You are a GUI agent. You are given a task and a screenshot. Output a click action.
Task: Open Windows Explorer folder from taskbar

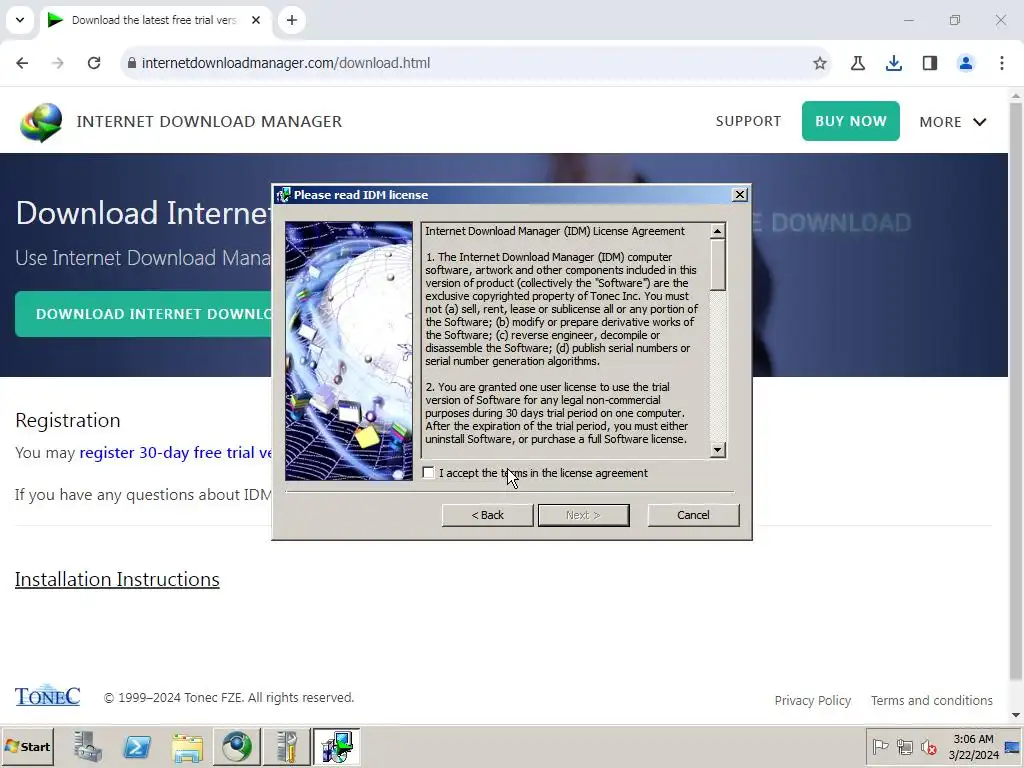pyautogui.click(x=187, y=746)
